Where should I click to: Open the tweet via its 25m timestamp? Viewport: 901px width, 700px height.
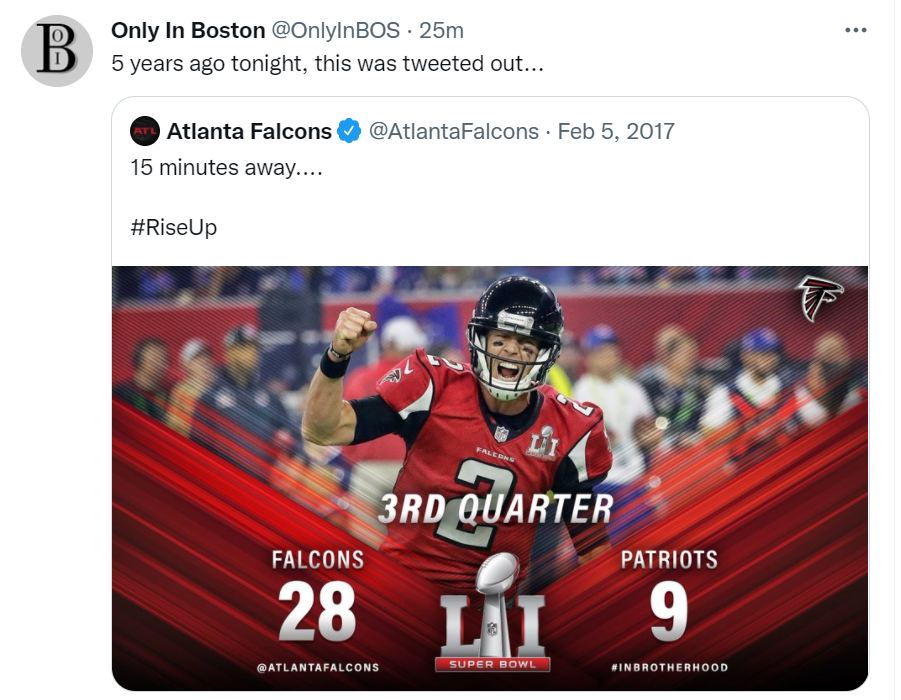tap(441, 30)
